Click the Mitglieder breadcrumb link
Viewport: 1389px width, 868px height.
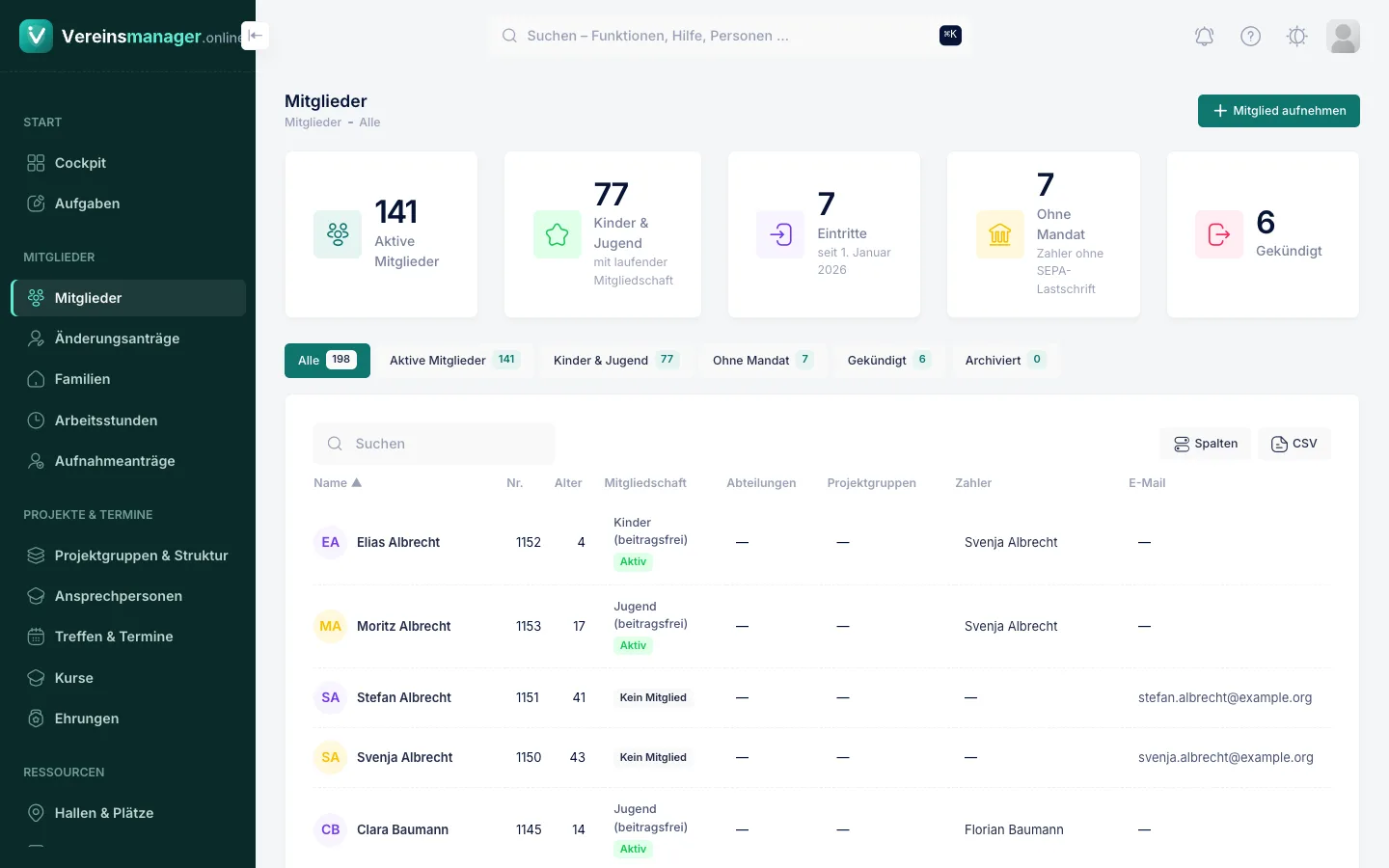313,122
